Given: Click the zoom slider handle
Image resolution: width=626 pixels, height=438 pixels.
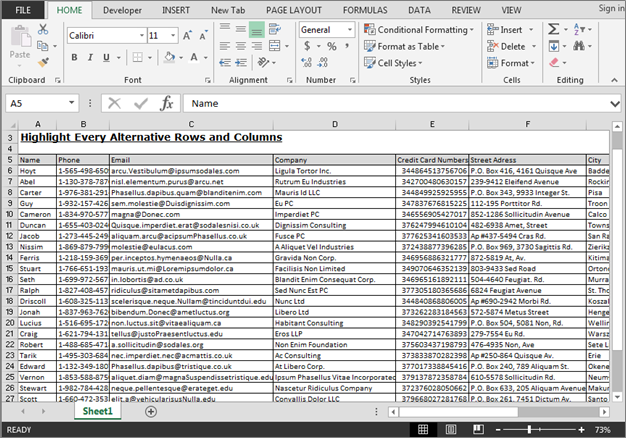Looking at the screenshot, I should point(529,430).
